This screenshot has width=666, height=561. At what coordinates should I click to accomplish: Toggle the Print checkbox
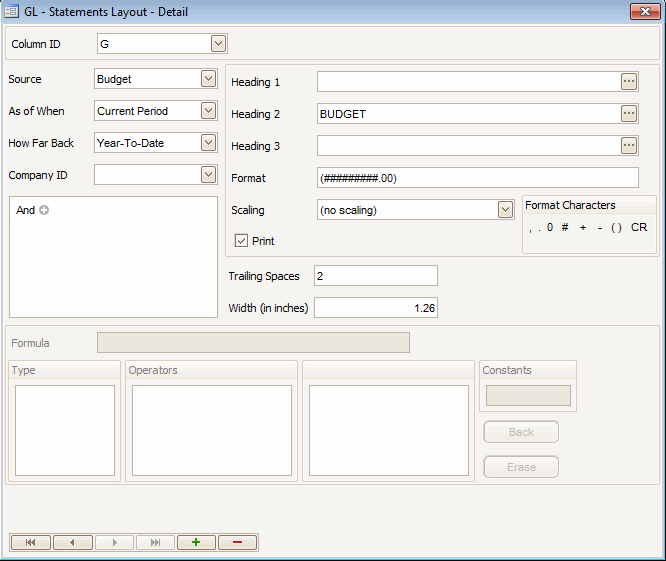[x=241, y=241]
